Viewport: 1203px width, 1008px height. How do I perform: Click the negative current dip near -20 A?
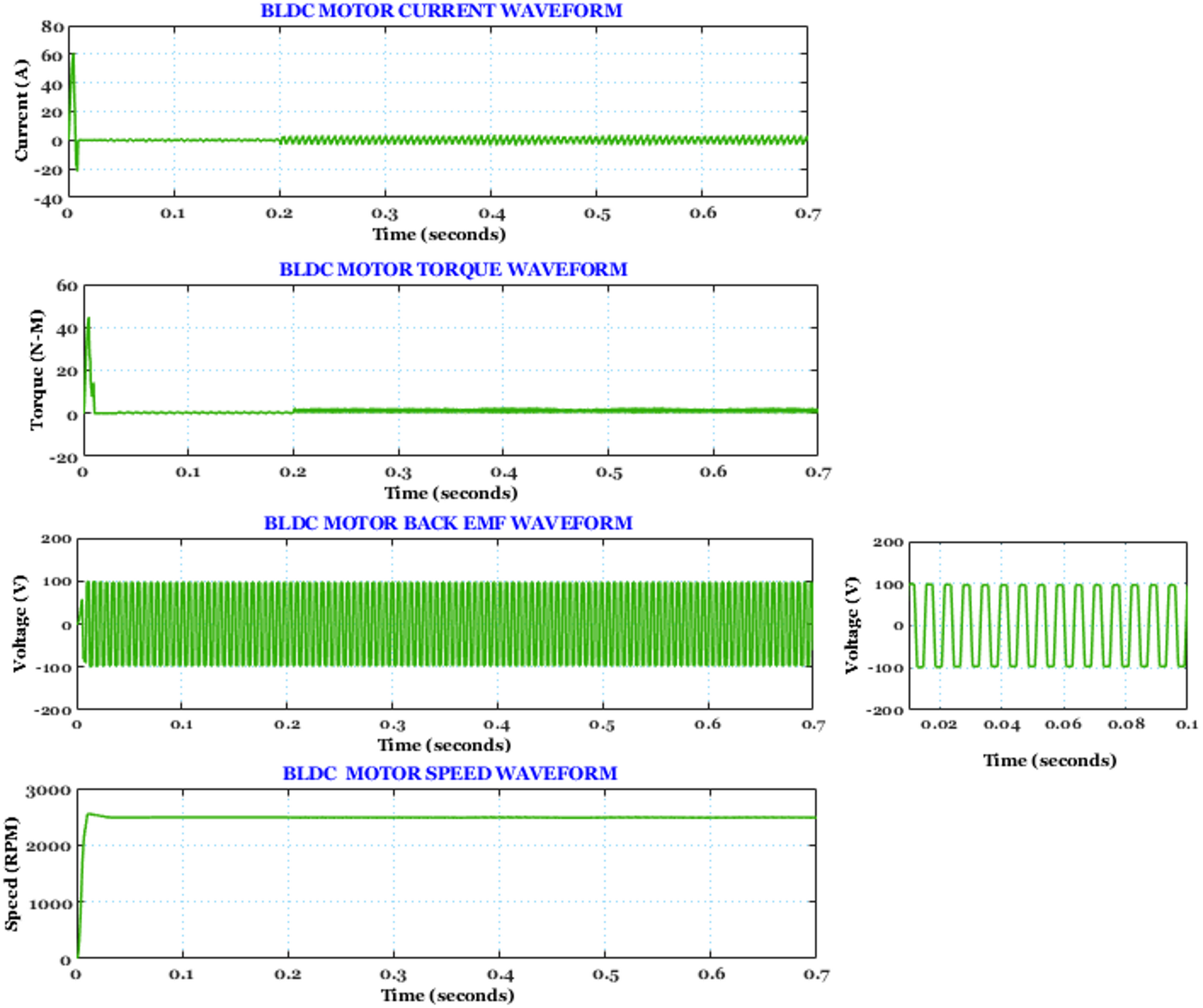pos(77,170)
